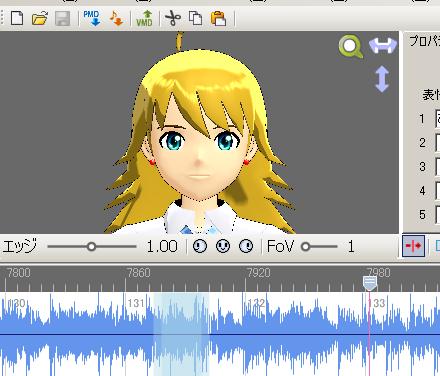The height and width of the screenshot is (376, 440).
Task: Click the horizontal pan arrow icon
Action: (383, 45)
